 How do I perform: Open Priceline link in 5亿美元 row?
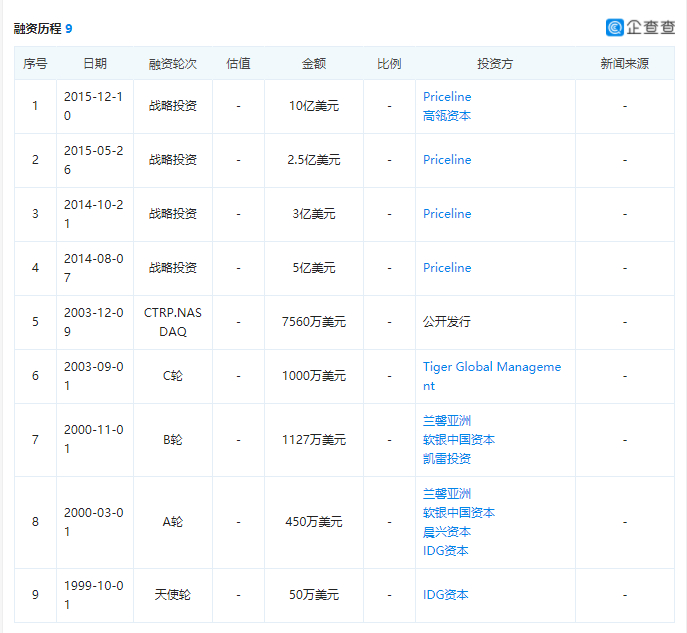coord(447,268)
